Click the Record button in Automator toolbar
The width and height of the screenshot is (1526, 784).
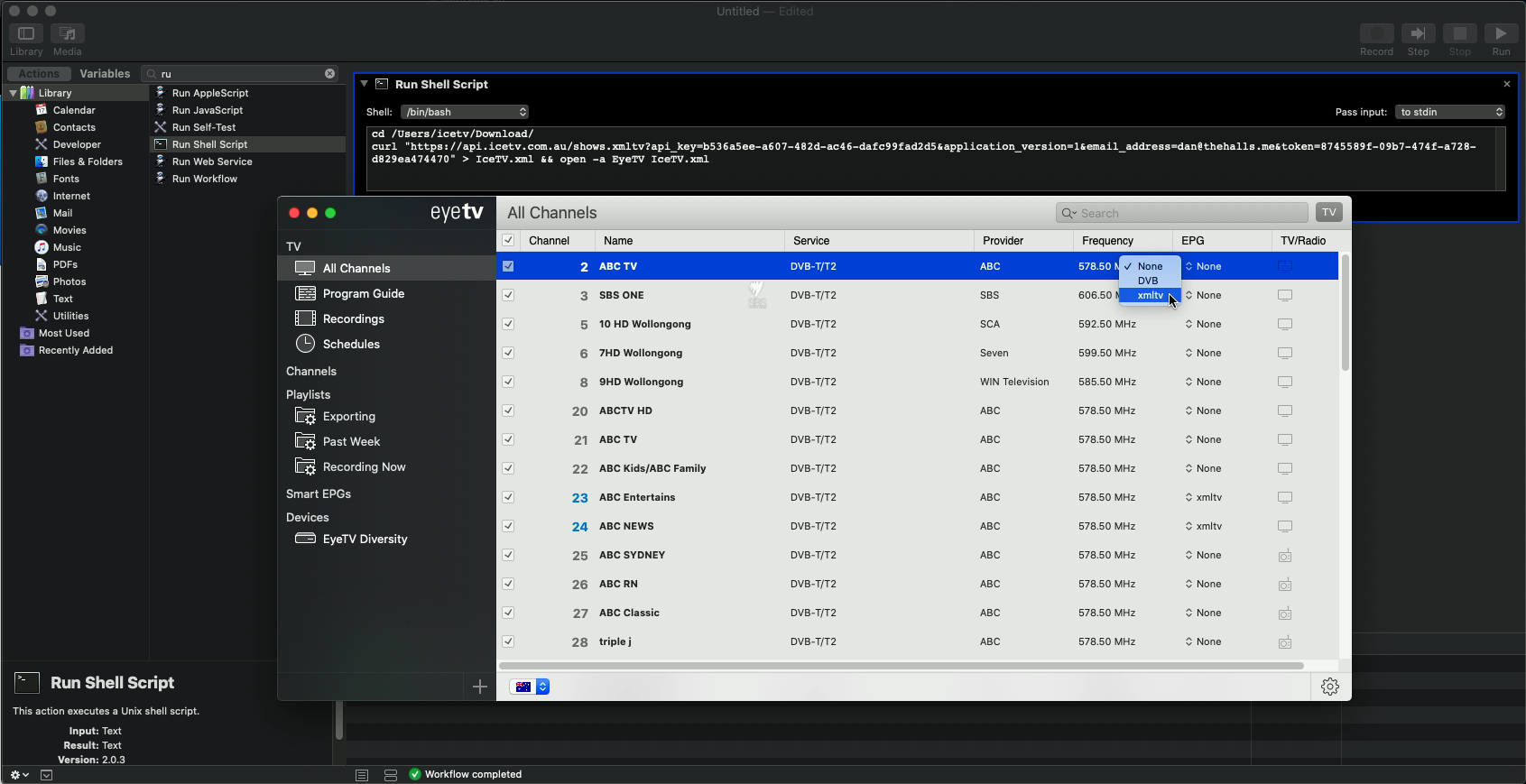(1376, 33)
